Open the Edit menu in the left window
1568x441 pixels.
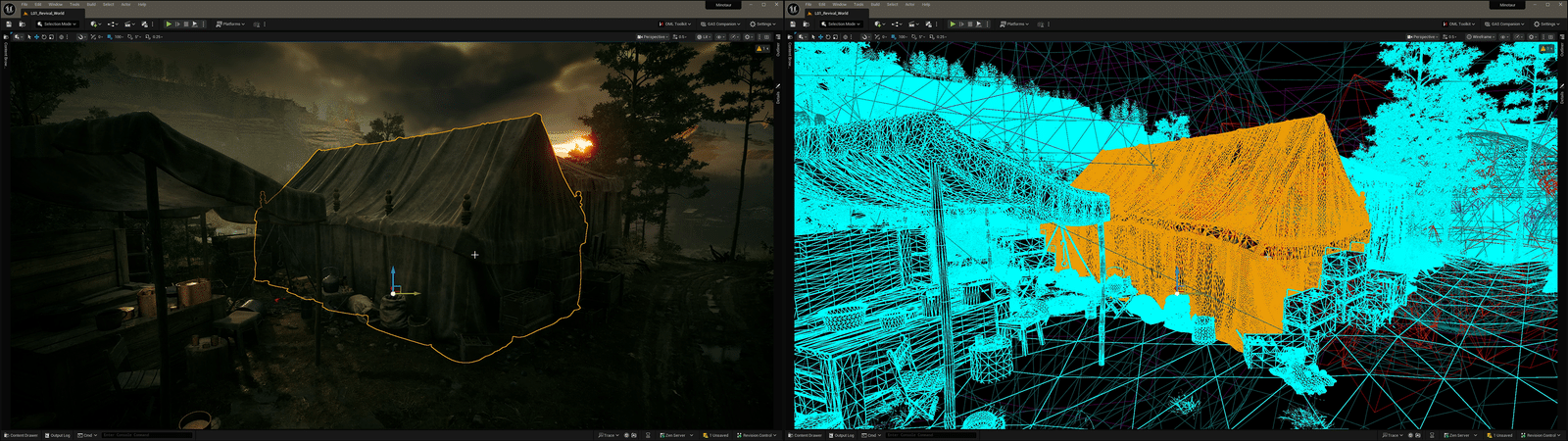38,4
